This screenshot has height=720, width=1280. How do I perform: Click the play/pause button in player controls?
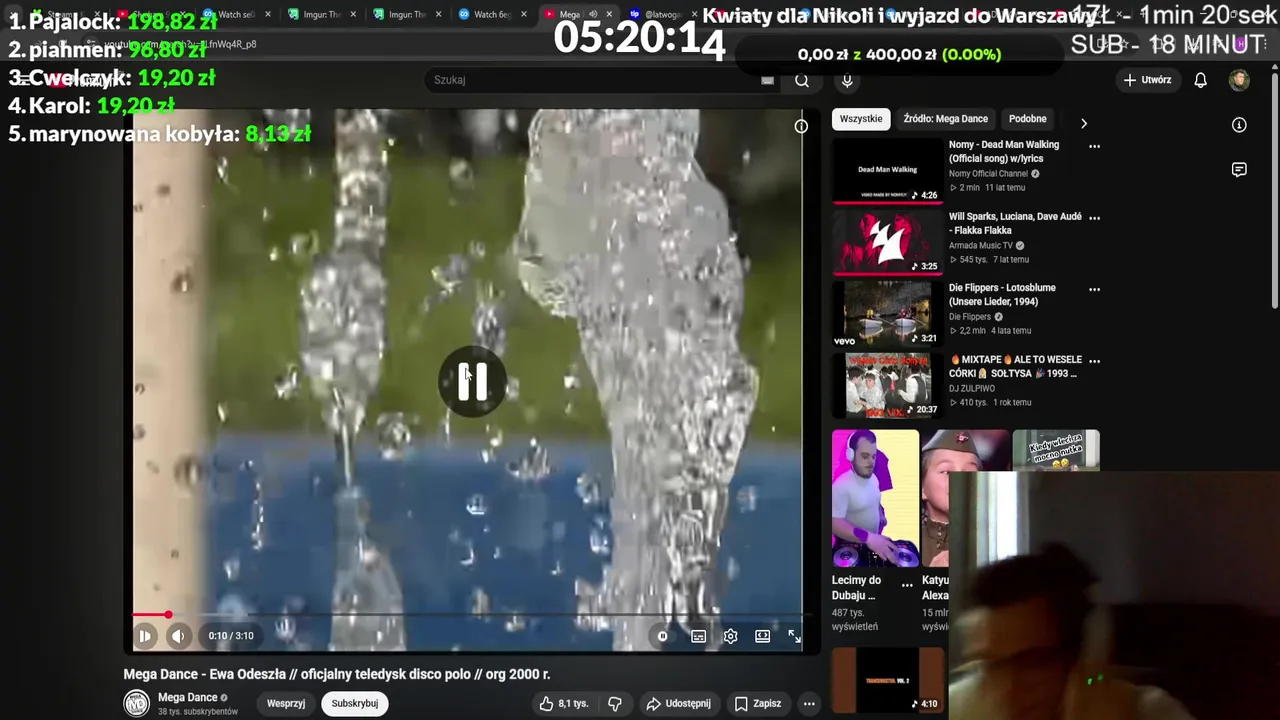pyautogui.click(x=145, y=636)
